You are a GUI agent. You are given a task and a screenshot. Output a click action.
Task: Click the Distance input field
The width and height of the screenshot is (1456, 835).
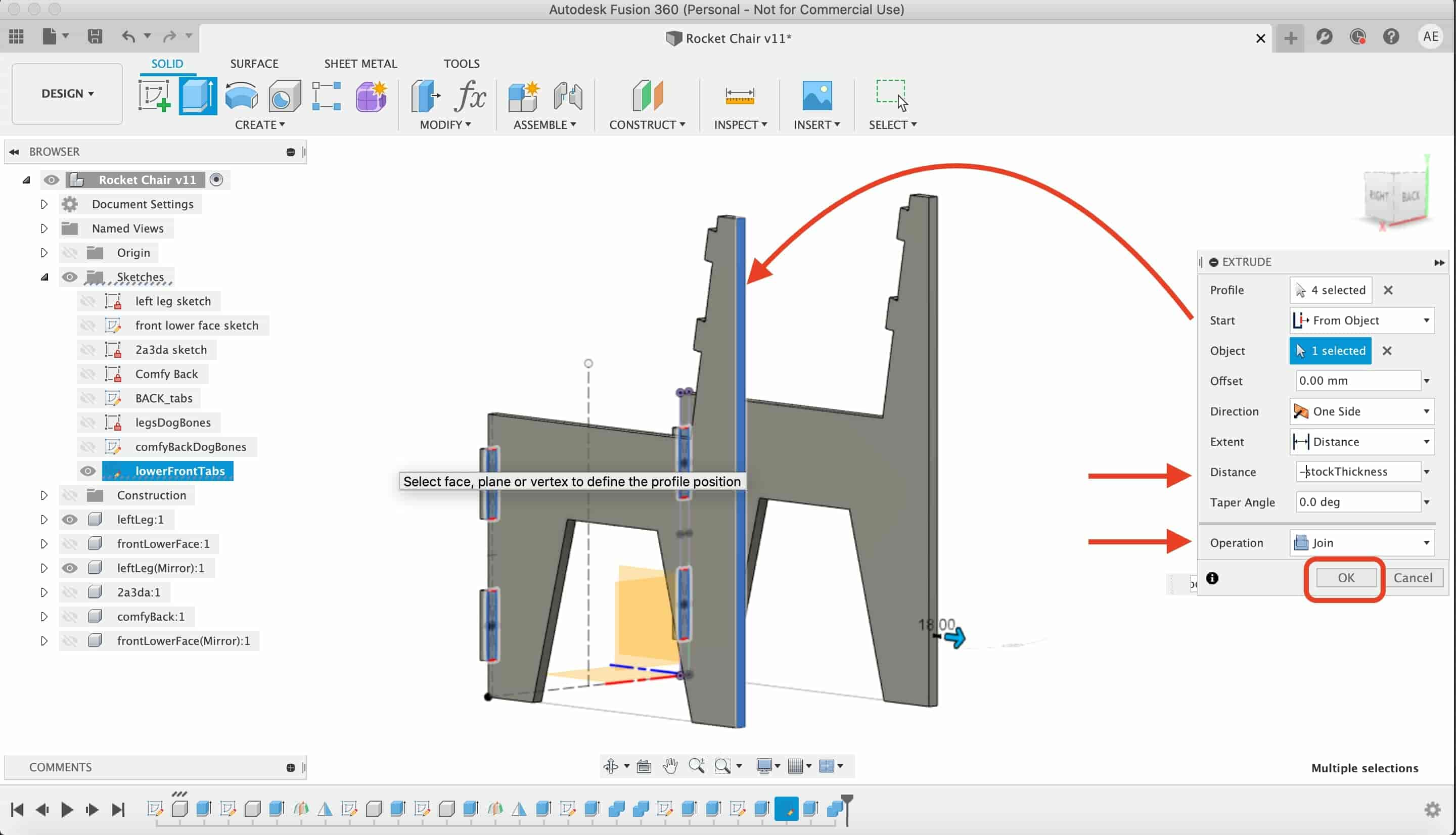coord(1358,472)
